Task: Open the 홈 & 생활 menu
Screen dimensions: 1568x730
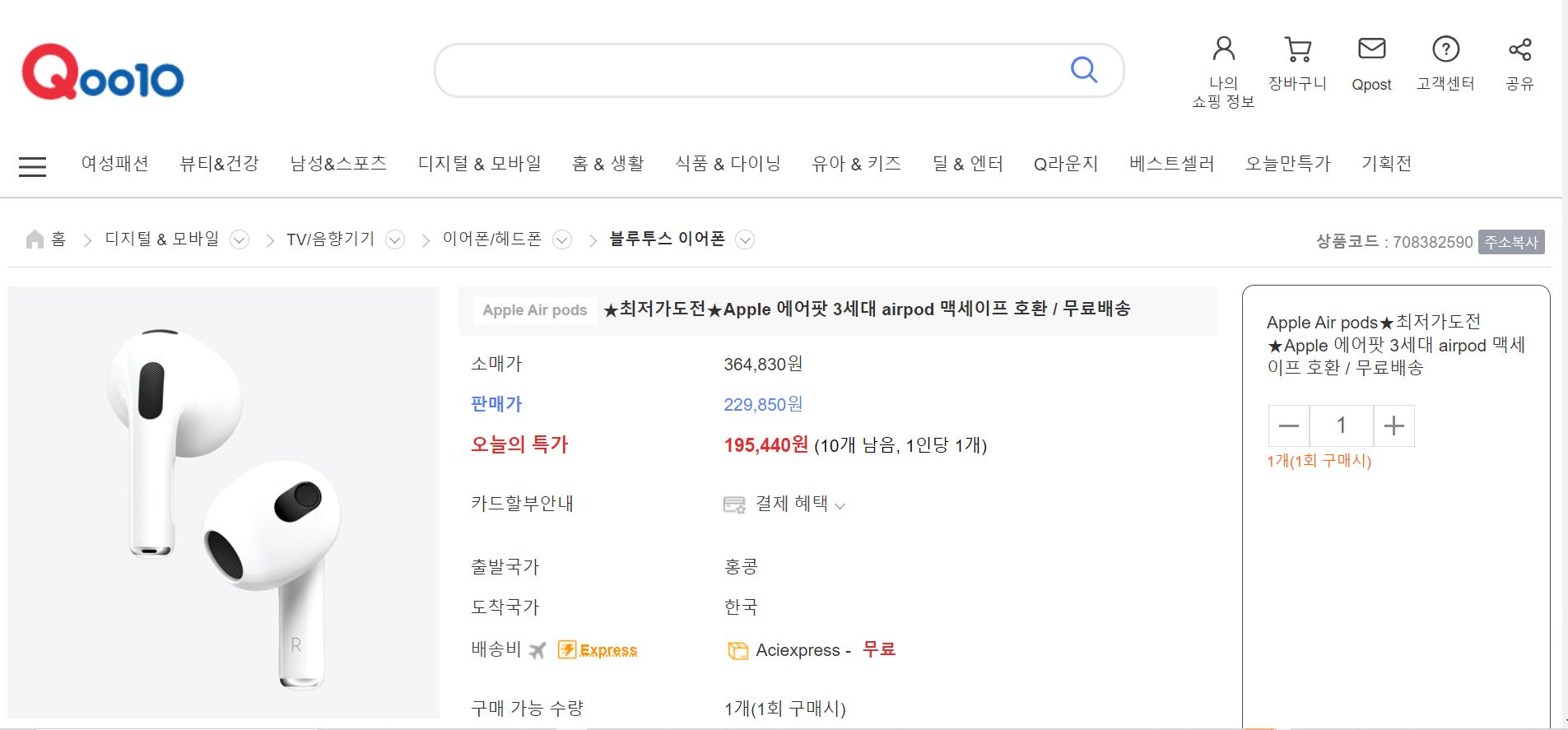Action: pos(608,164)
